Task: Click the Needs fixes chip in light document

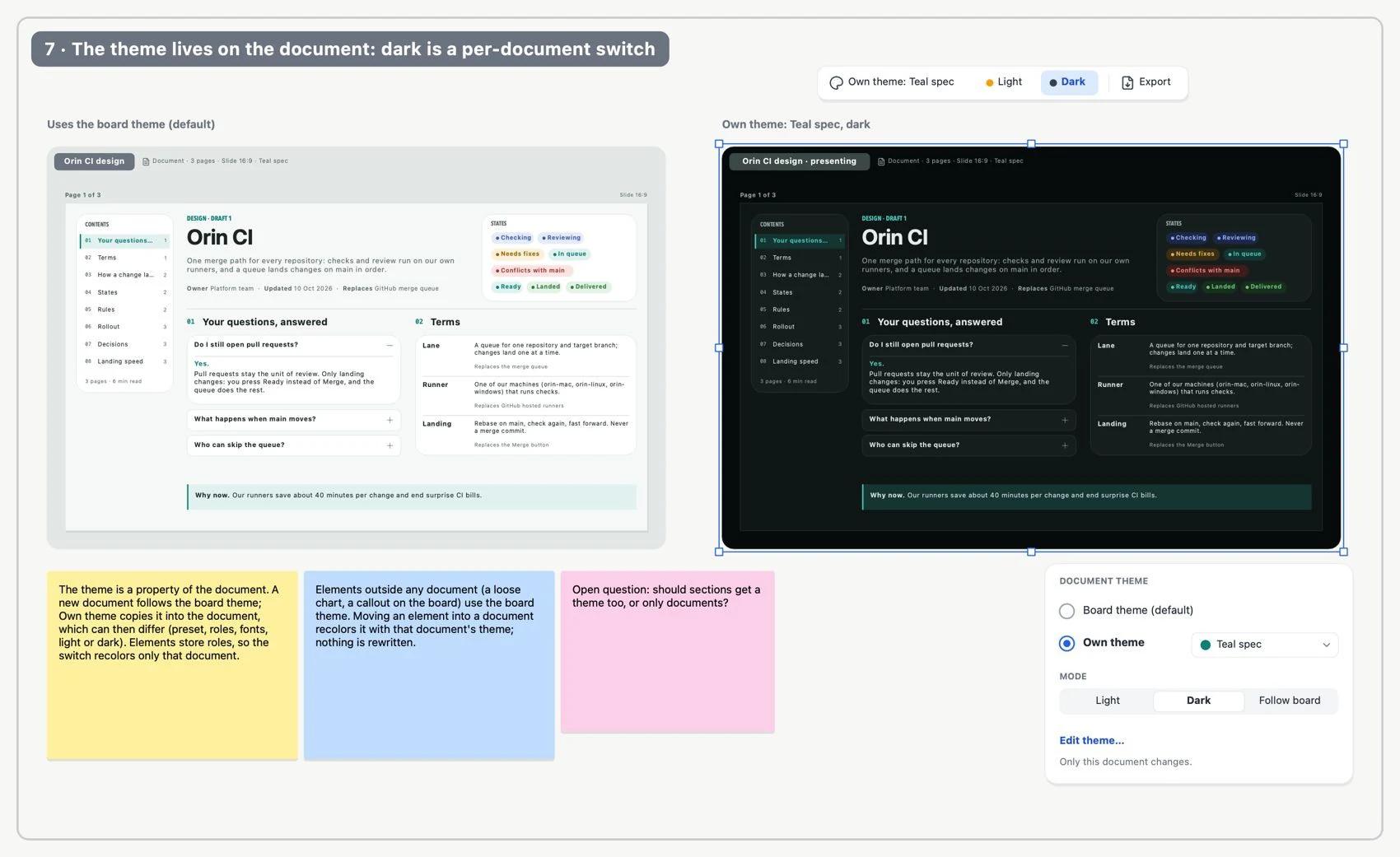Action: click(517, 254)
